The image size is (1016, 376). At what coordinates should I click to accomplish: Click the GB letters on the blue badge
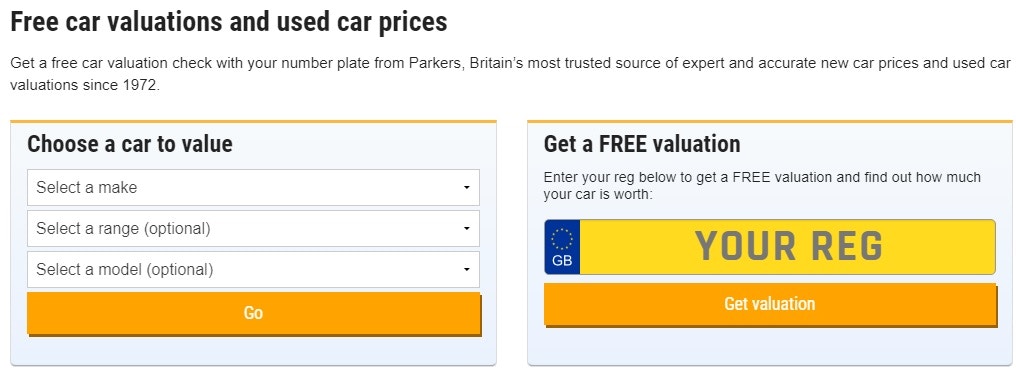coord(562,261)
